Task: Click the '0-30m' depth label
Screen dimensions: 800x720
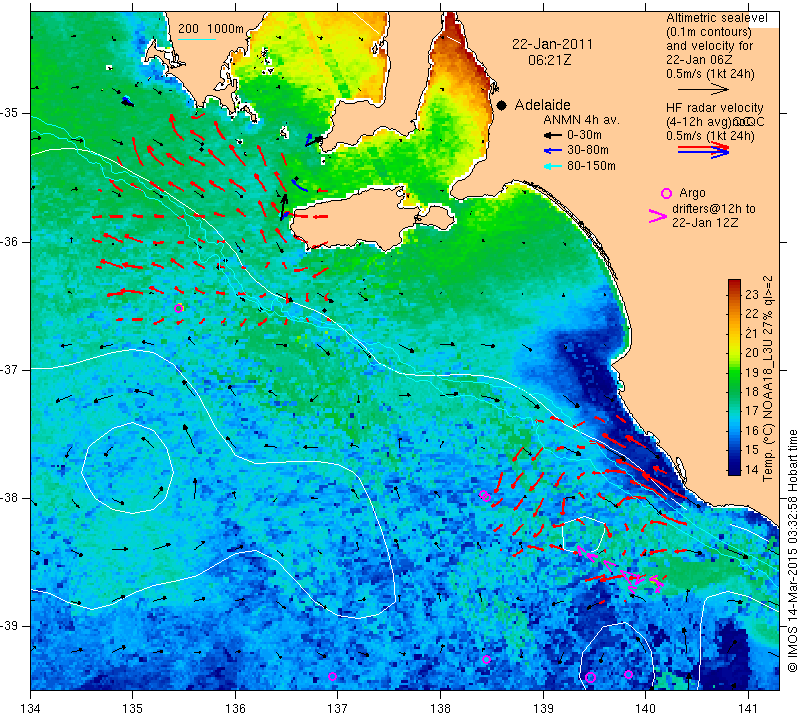Action: pos(585,135)
